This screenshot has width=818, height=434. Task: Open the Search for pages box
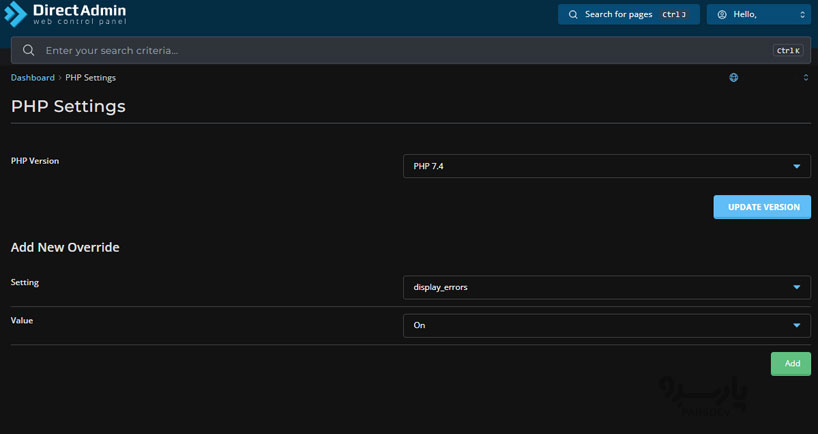(x=629, y=15)
